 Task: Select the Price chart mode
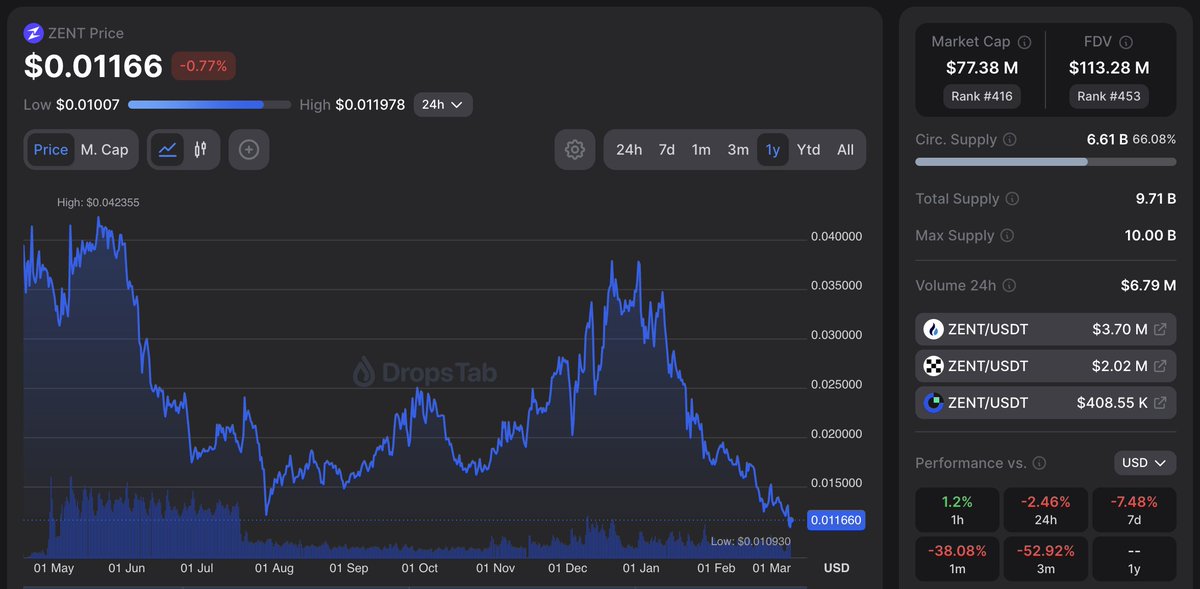tap(51, 149)
